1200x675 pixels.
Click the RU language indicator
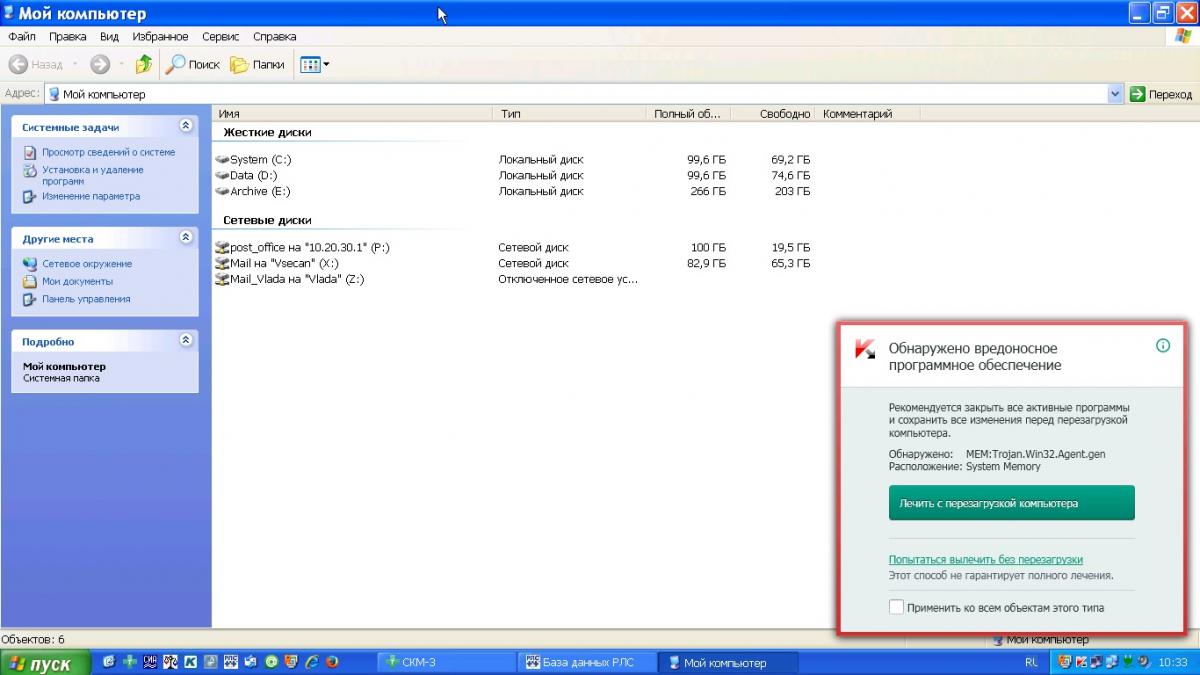pos(1031,662)
